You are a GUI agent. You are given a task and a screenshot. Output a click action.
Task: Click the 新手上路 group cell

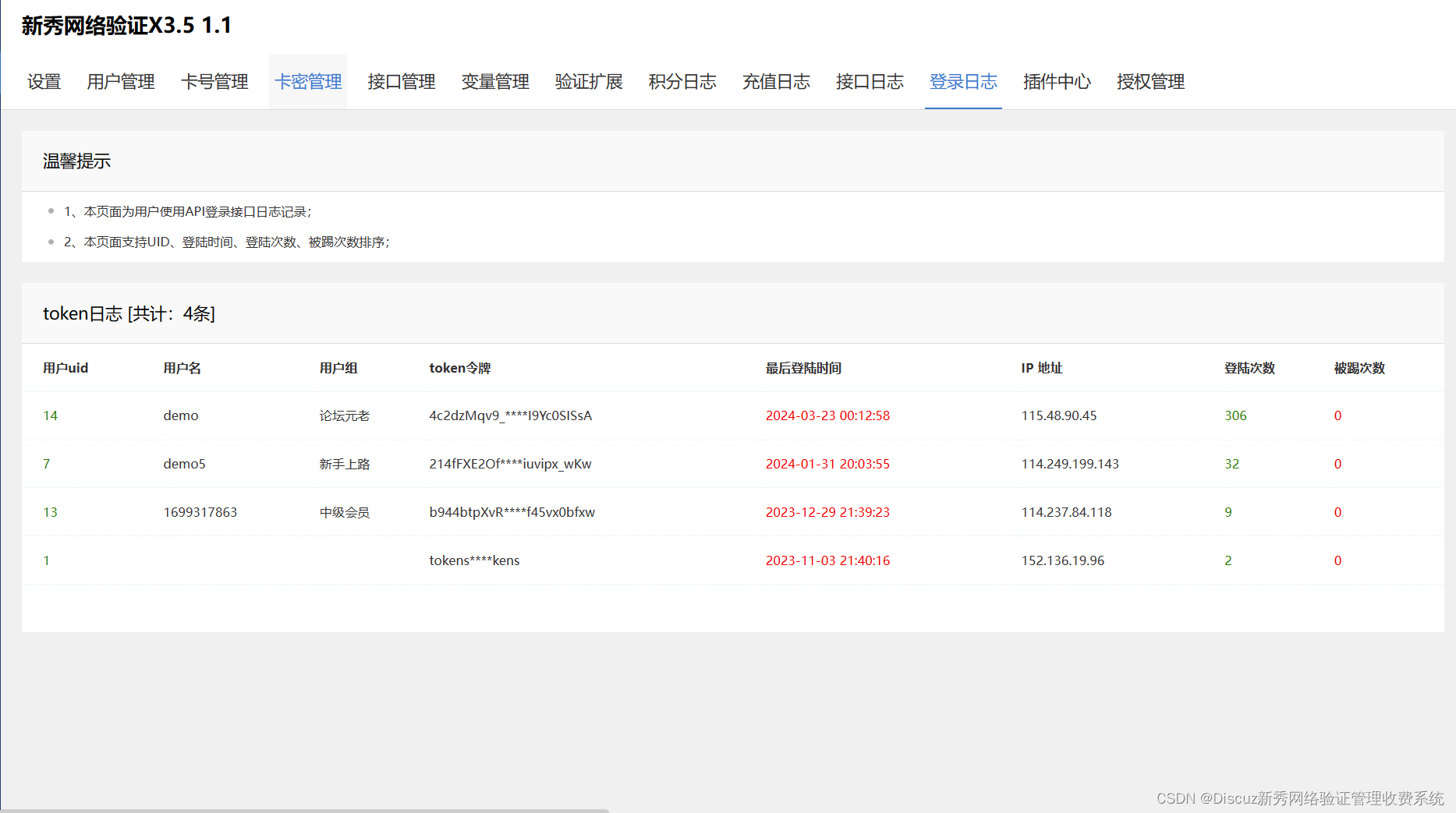(x=345, y=464)
